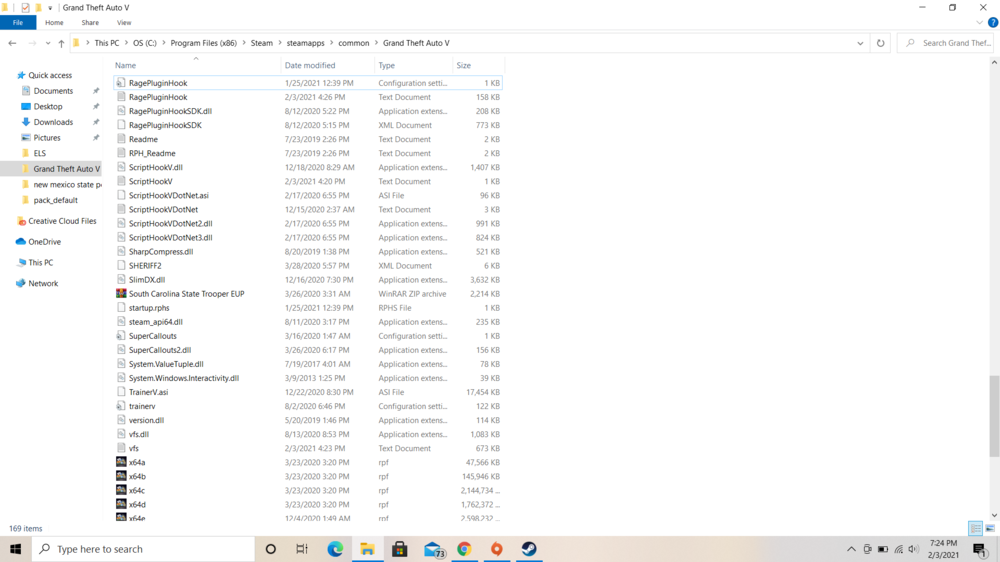Expand the address bar history dropdown
This screenshot has width=1000, height=562.
click(x=860, y=43)
